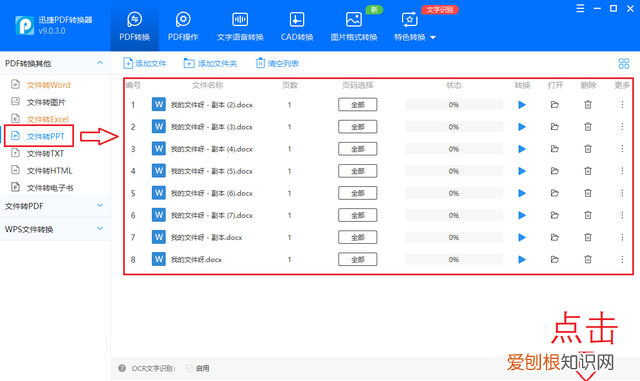
Task: Open more options for file number 3
Action: tap(622, 149)
